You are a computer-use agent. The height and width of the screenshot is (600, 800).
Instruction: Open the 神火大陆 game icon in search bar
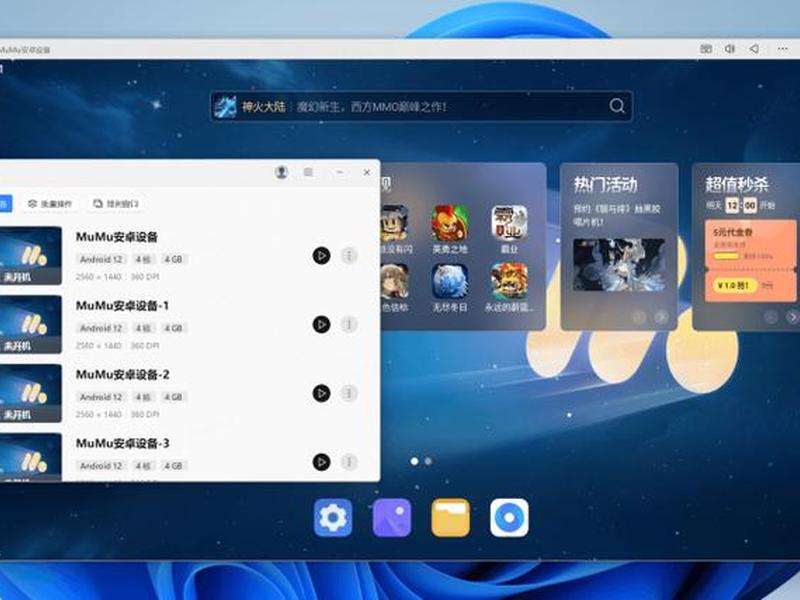(225, 107)
